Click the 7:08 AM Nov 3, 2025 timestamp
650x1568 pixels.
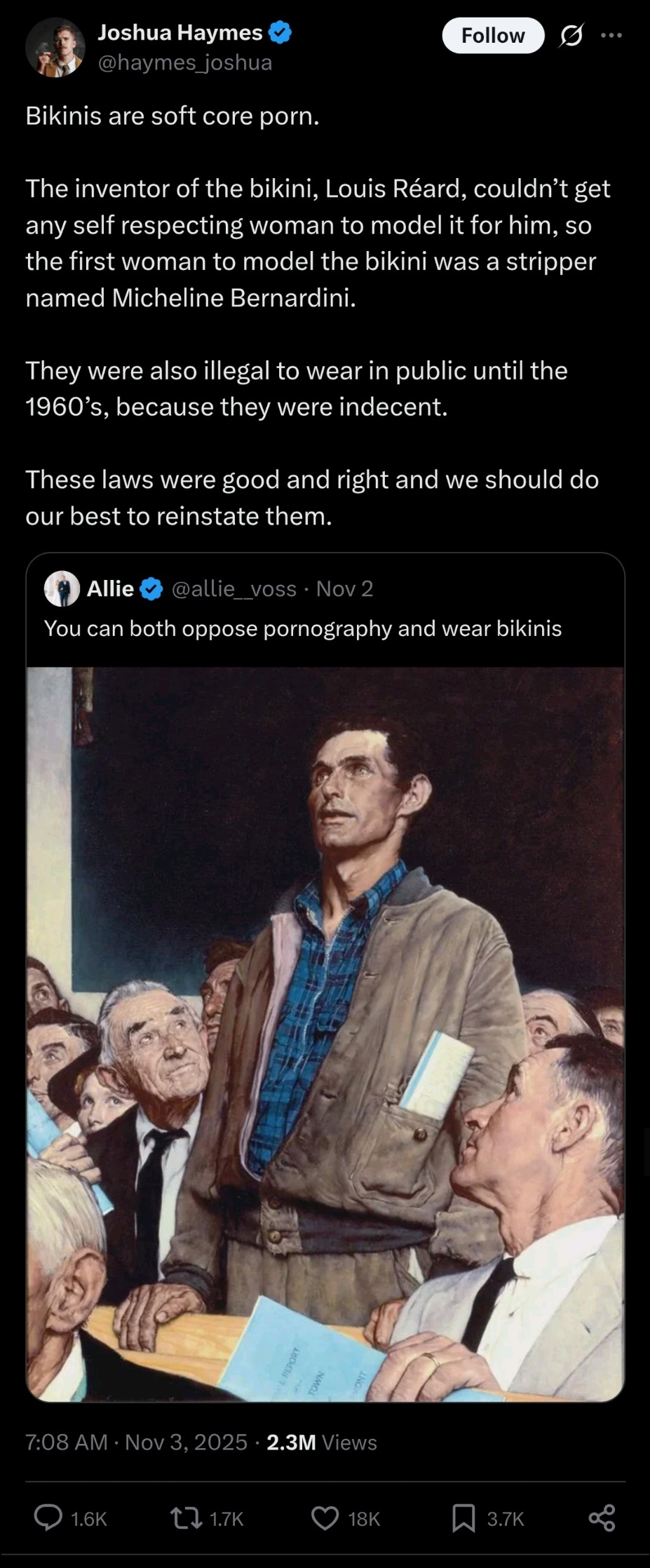(x=136, y=1442)
